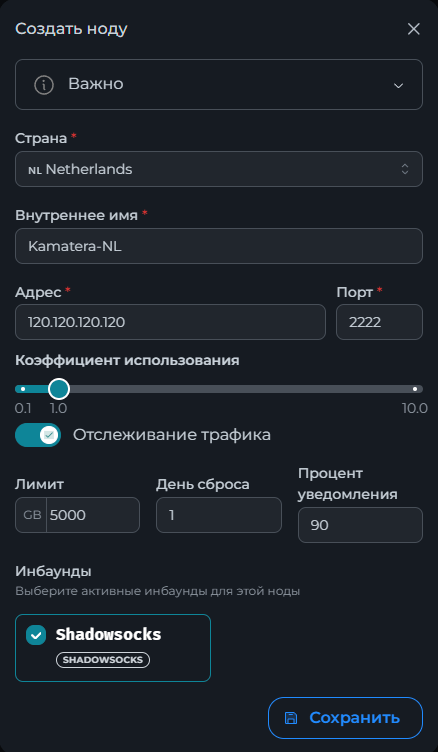Screen dimensions: 438x752
Task: Click the Процент уведомления field
Action: (x=360, y=525)
